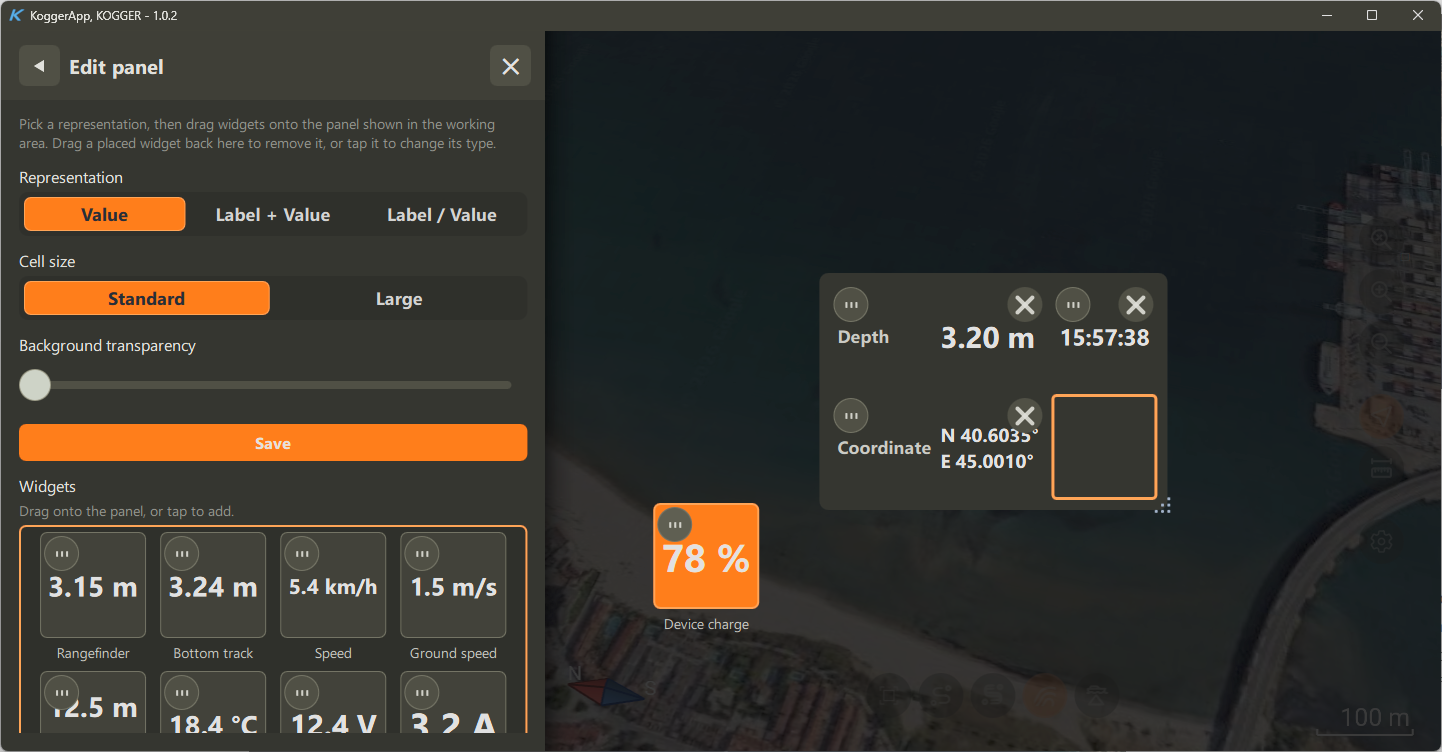Click the Speed widget's drag handle

click(302, 553)
